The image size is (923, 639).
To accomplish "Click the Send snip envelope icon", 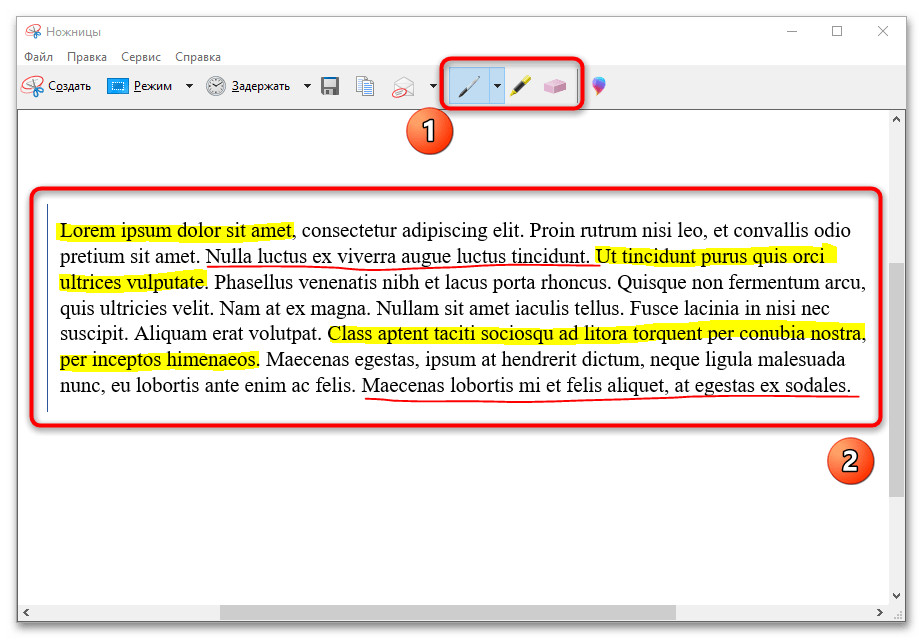I will pos(403,86).
